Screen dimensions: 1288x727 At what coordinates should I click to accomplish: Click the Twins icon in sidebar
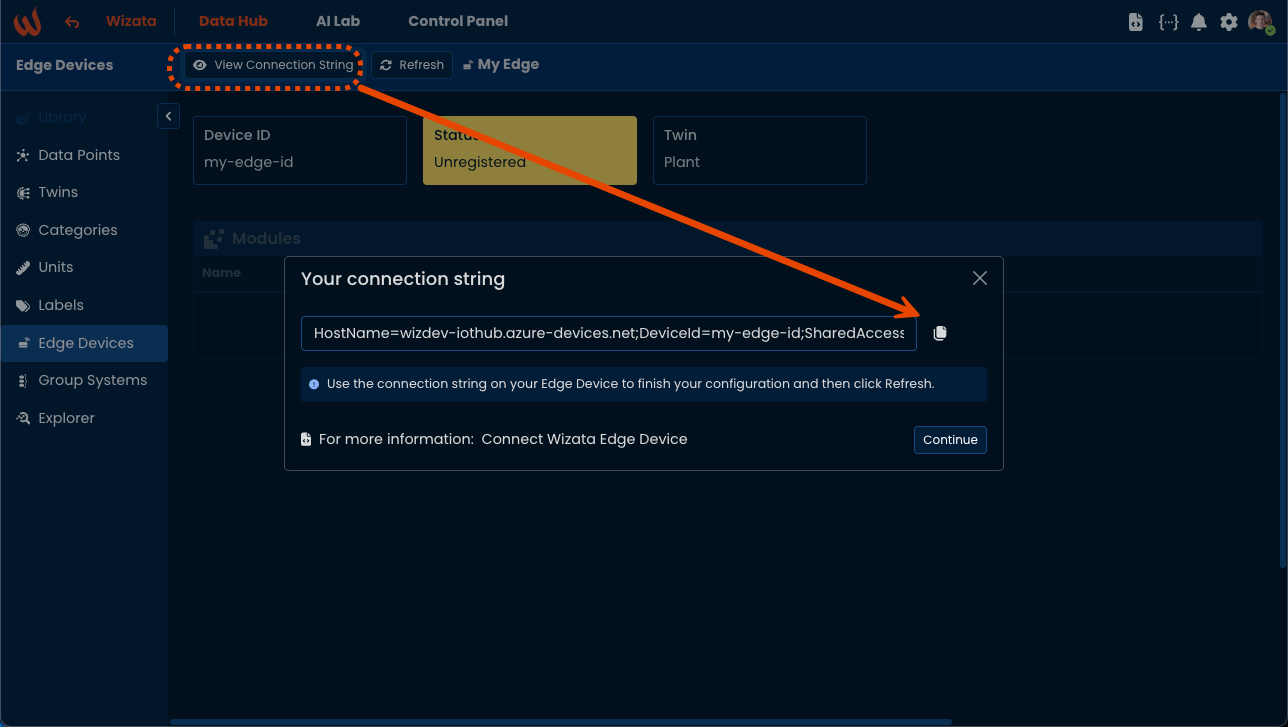click(23, 192)
